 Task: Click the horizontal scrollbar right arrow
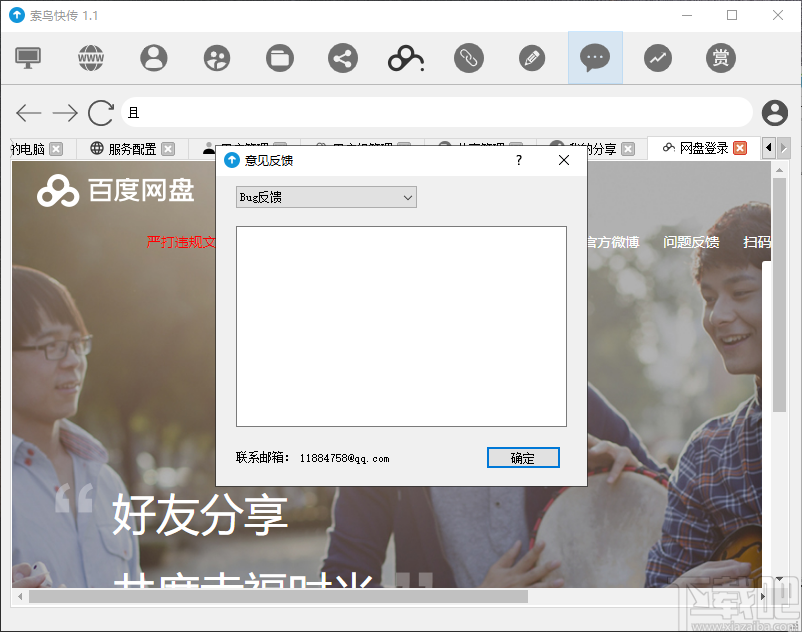[x=763, y=596]
